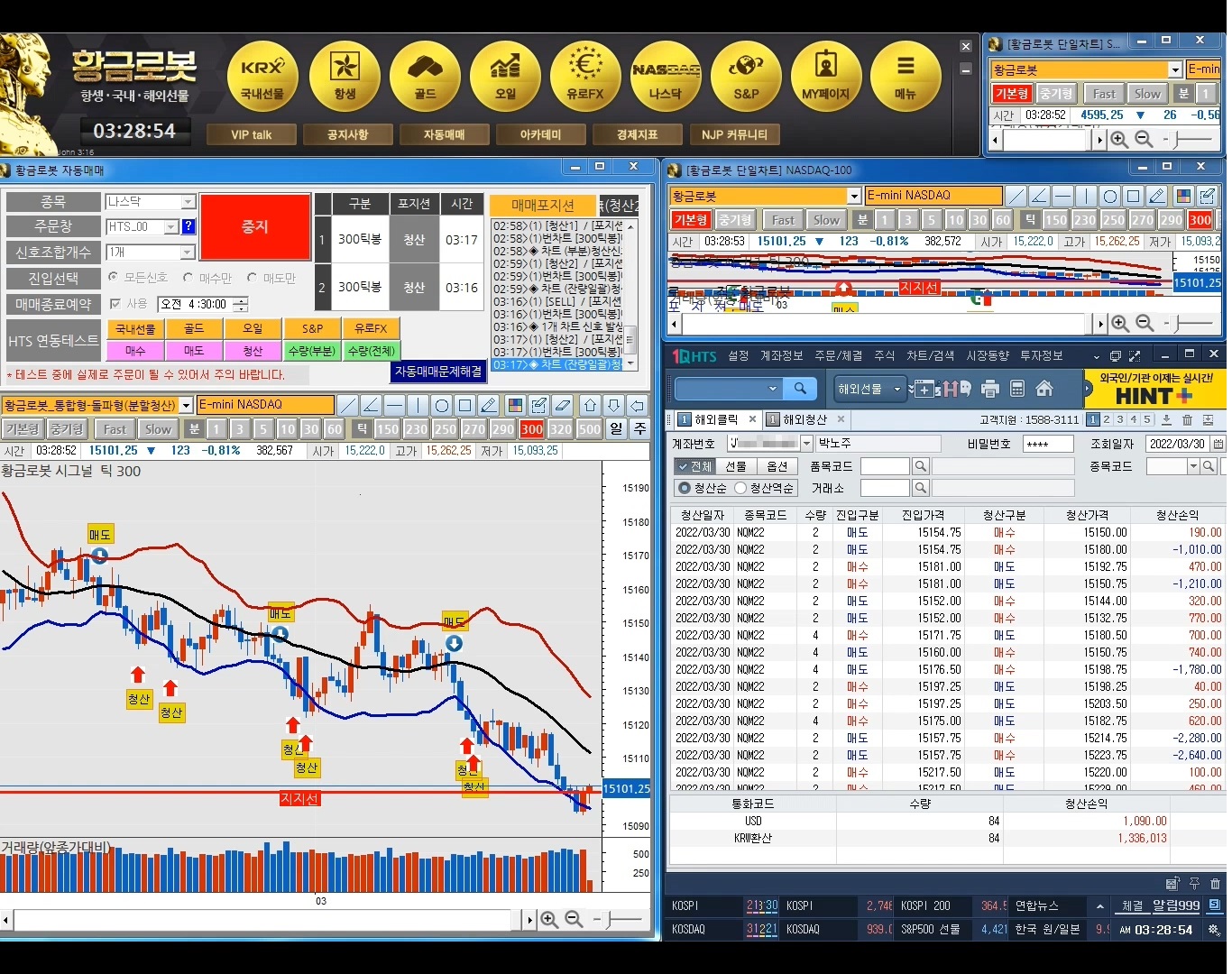The width and height of the screenshot is (1232, 974).
Task: Select 청산순 sort radio button
Action: (685, 488)
